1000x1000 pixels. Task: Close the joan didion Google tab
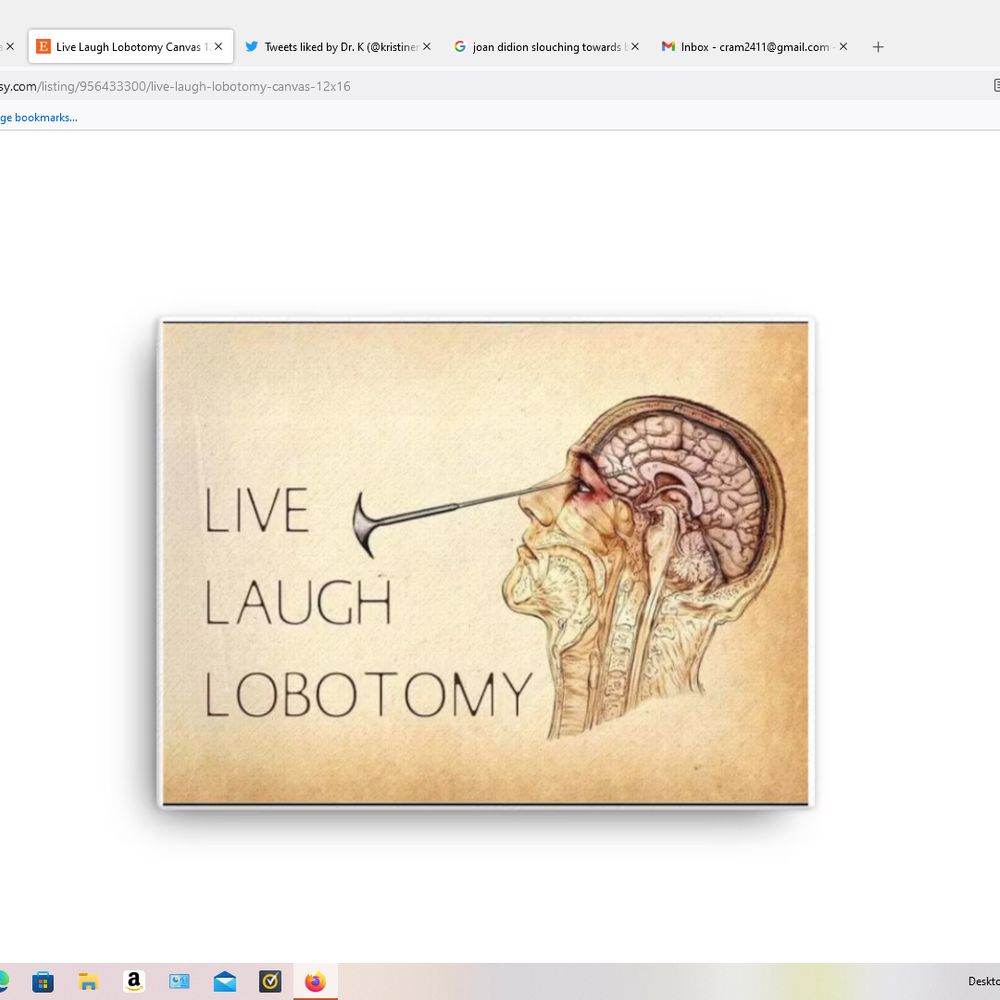coord(635,47)
